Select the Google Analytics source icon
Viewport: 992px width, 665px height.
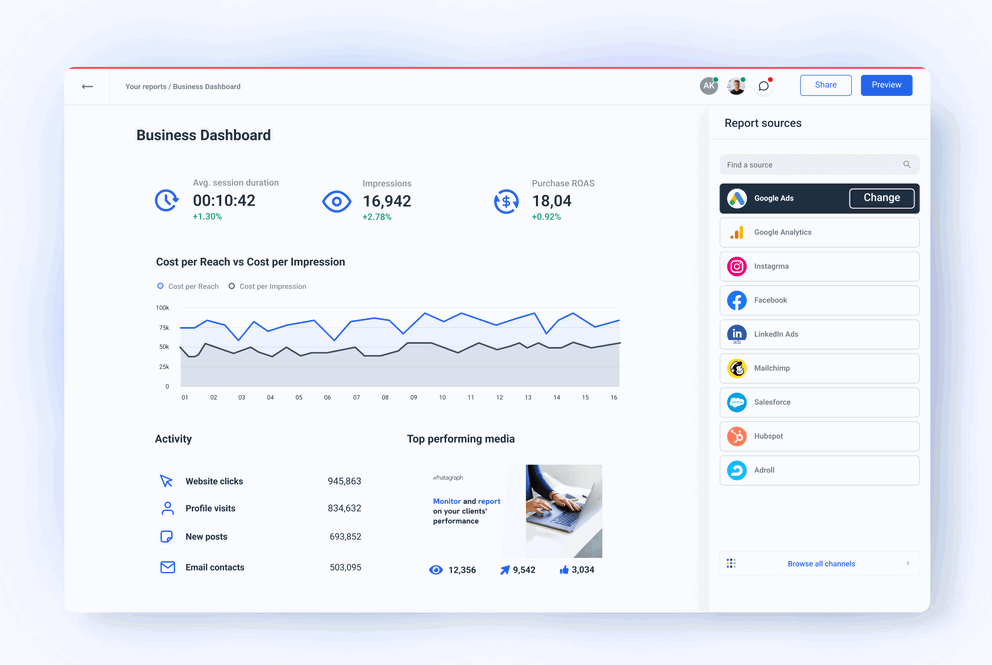738,232
